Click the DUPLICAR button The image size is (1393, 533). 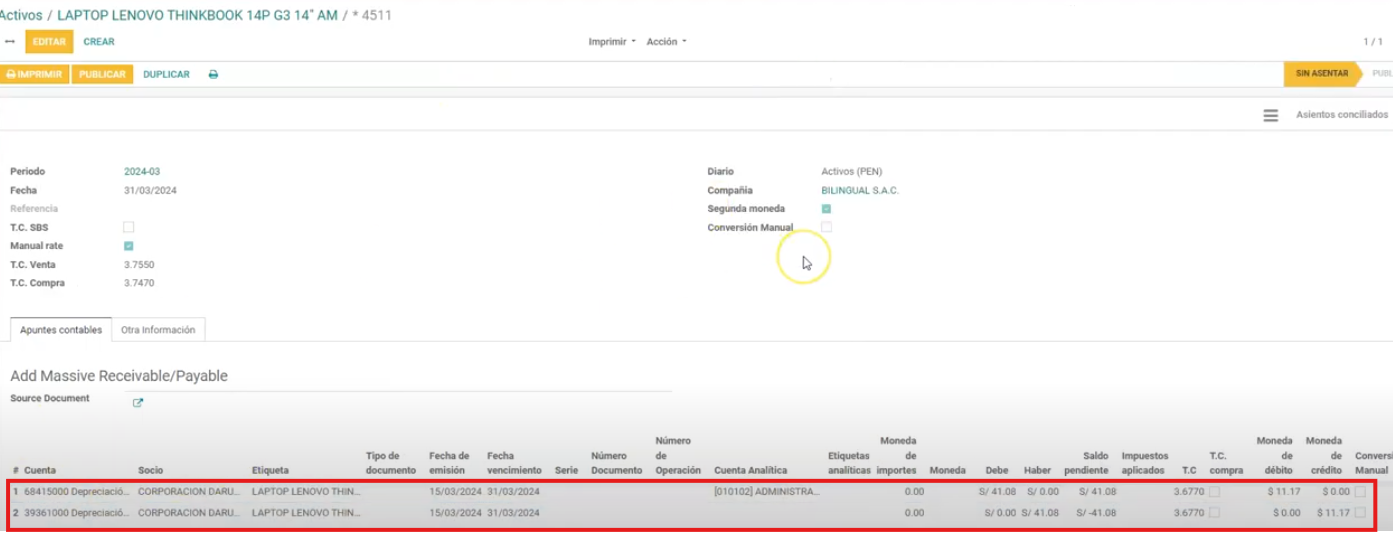[166, 75]
